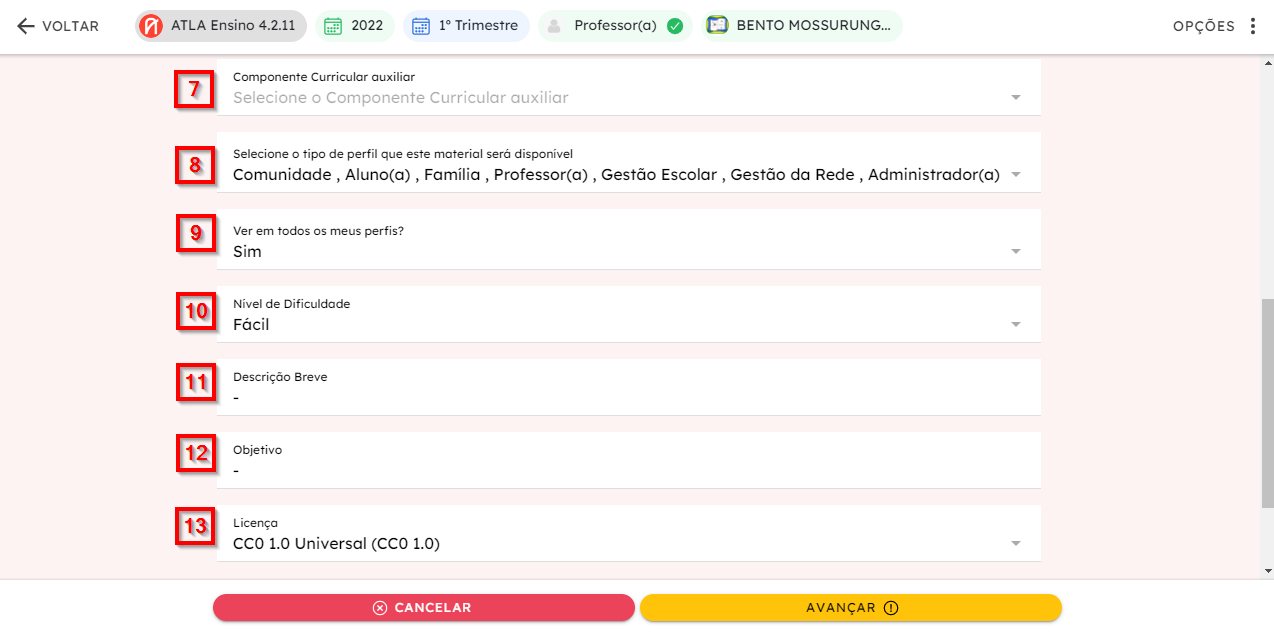Viewport: 1274px width, 632px height.
Task: Click the yellow AVANÇAR button
Action: [851, 608]
